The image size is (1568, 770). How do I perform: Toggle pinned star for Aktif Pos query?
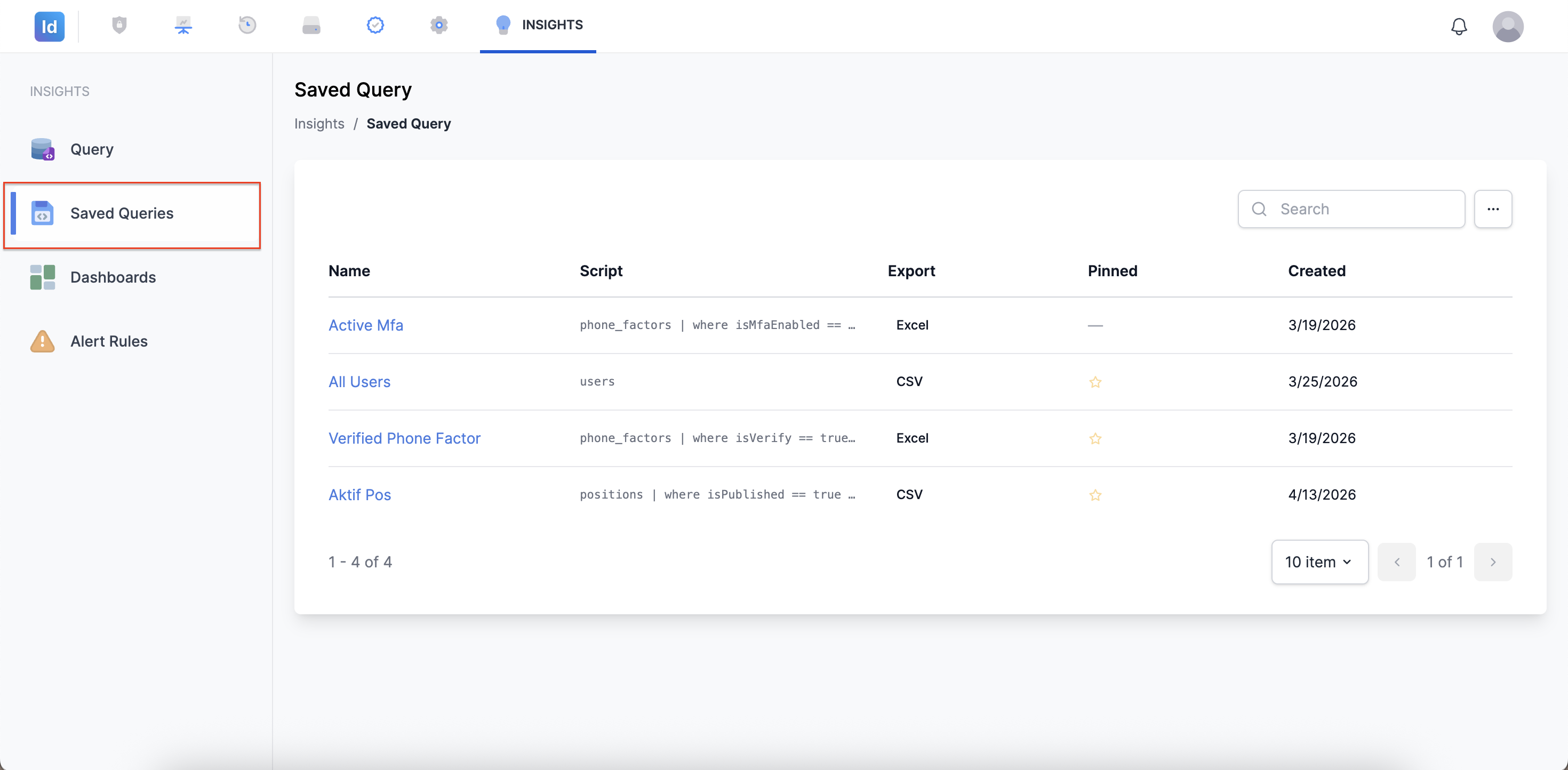1095,495
